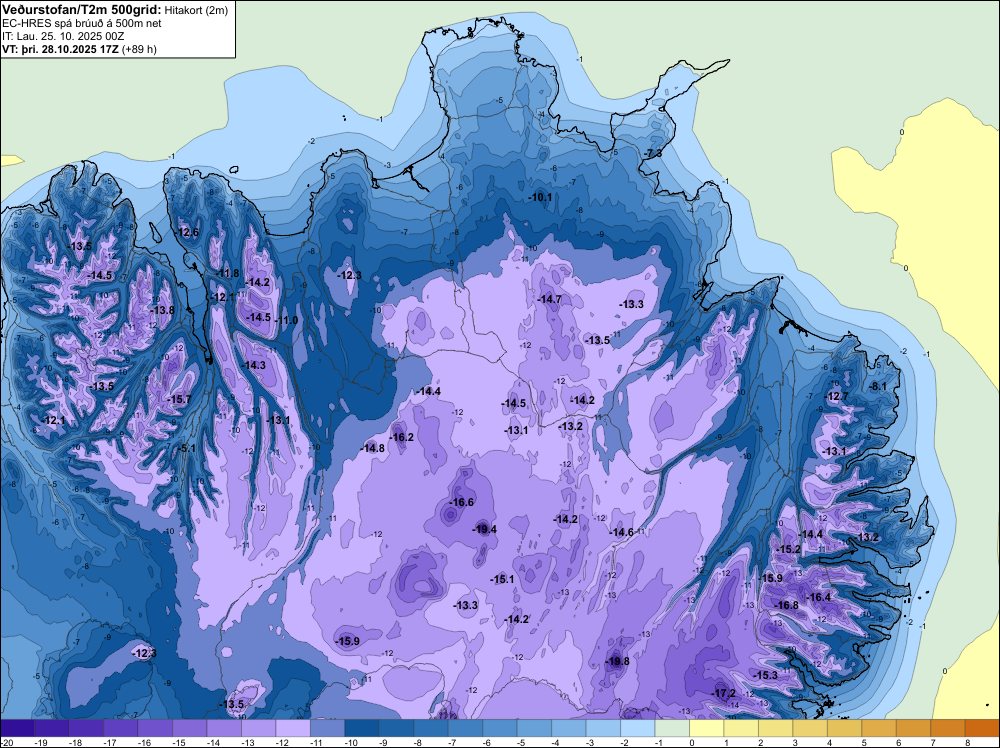Click the -8 label on the legend scale

pyautogui.click(x=420, y=742)
